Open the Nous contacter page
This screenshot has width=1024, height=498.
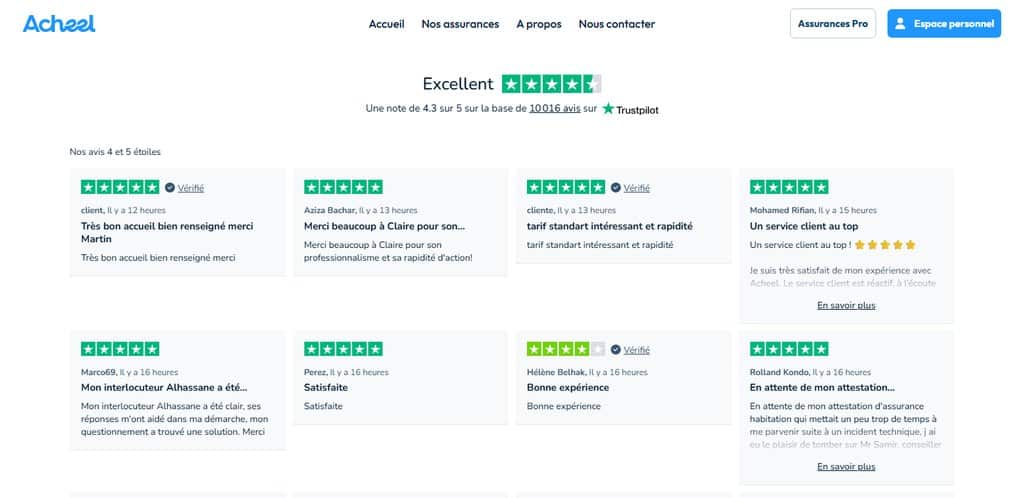616,24
